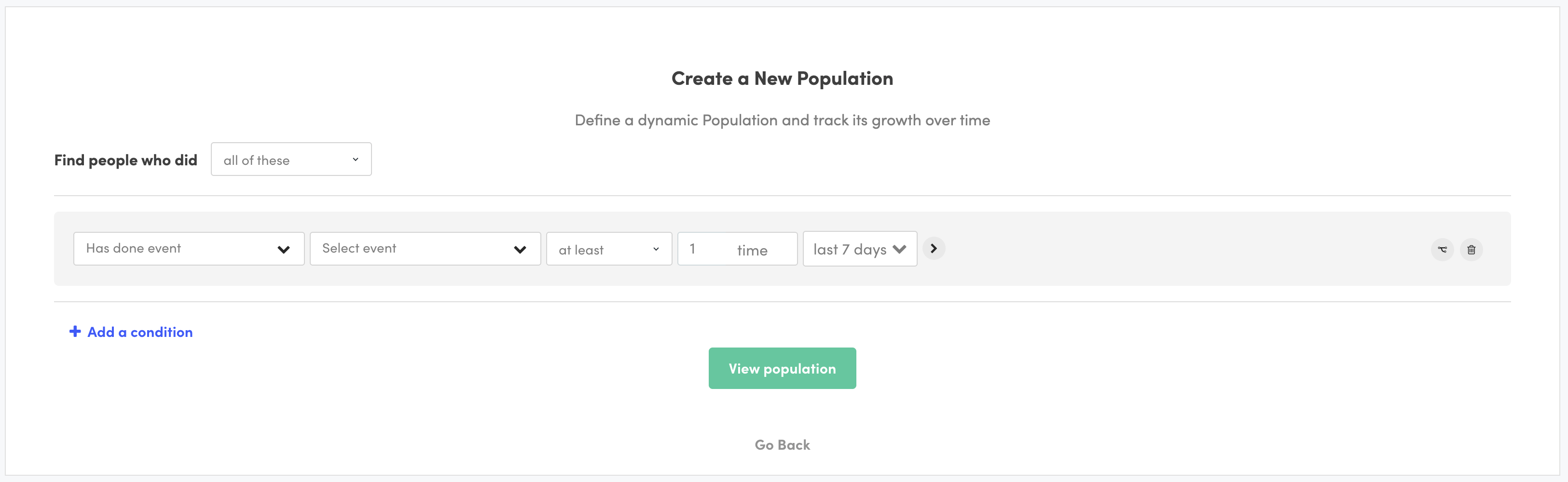Viewport: 1568px width, 482px height.
Task: Open the "at least" comparison dropdown
Action: (609, 249)
